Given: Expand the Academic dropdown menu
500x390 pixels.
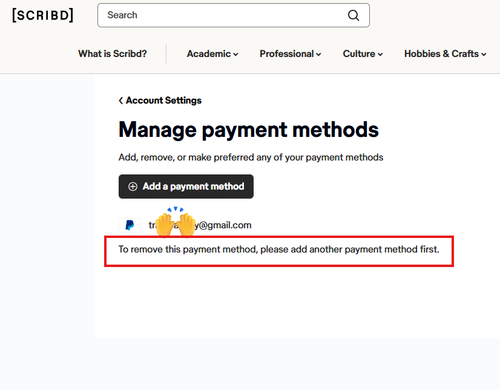Looking at the screenshot, I should (212, 54).
